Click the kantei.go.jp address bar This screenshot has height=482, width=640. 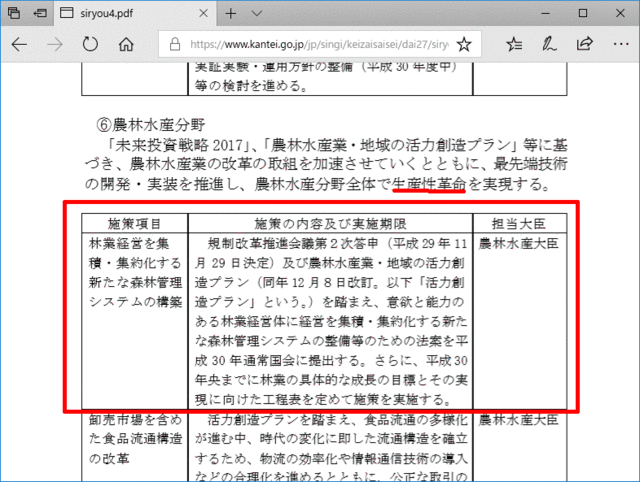coord(310,45)
